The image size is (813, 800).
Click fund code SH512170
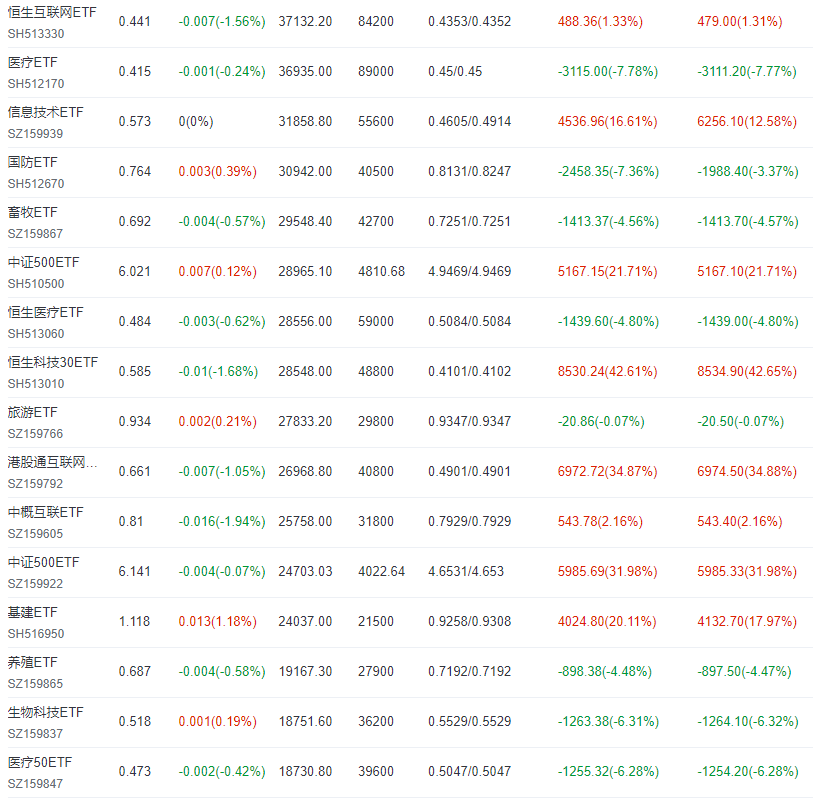(x=36, y=83)
